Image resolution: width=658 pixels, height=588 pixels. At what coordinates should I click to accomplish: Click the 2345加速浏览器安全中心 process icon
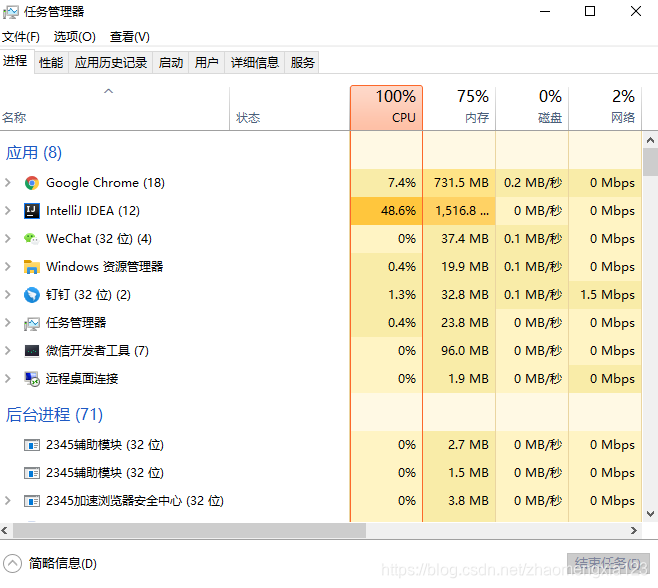point(31,501)
